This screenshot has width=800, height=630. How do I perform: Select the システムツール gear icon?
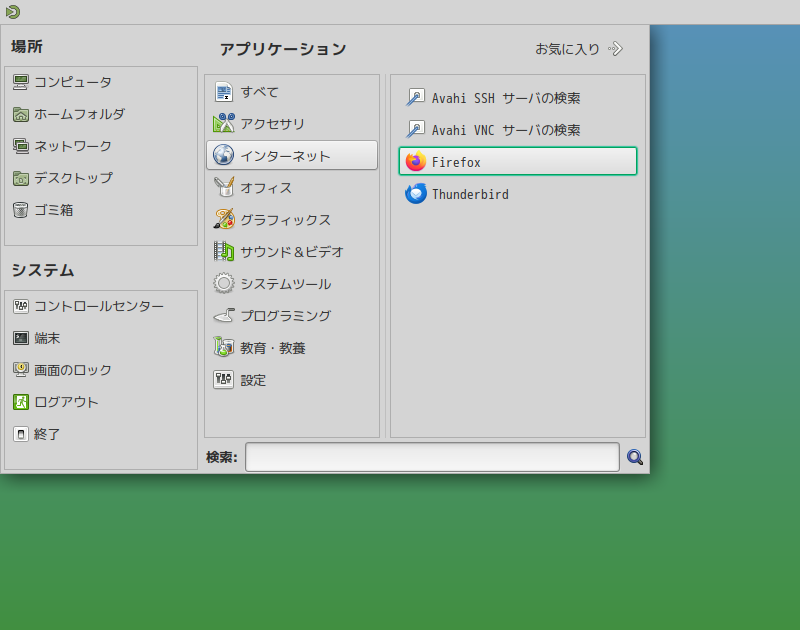(x=223, y=284)
